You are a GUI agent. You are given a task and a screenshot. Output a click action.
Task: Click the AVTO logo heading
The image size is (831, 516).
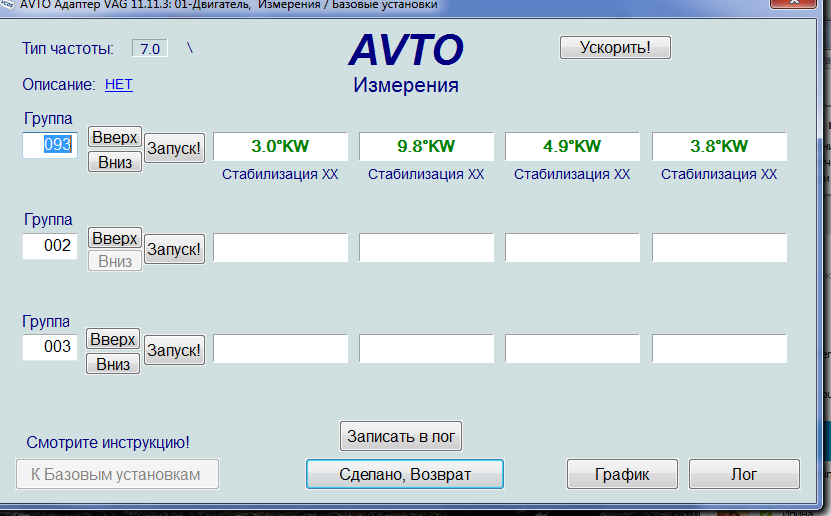pyautogui.click(x=406, y=50)
